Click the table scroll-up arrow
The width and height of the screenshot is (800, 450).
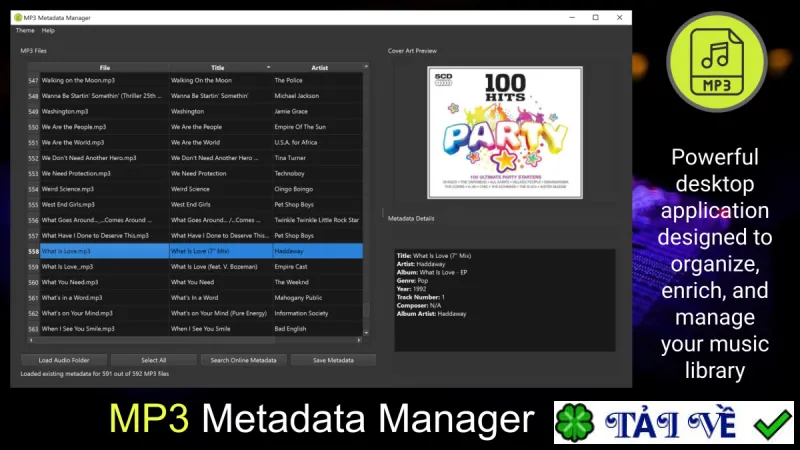point(366,67)
